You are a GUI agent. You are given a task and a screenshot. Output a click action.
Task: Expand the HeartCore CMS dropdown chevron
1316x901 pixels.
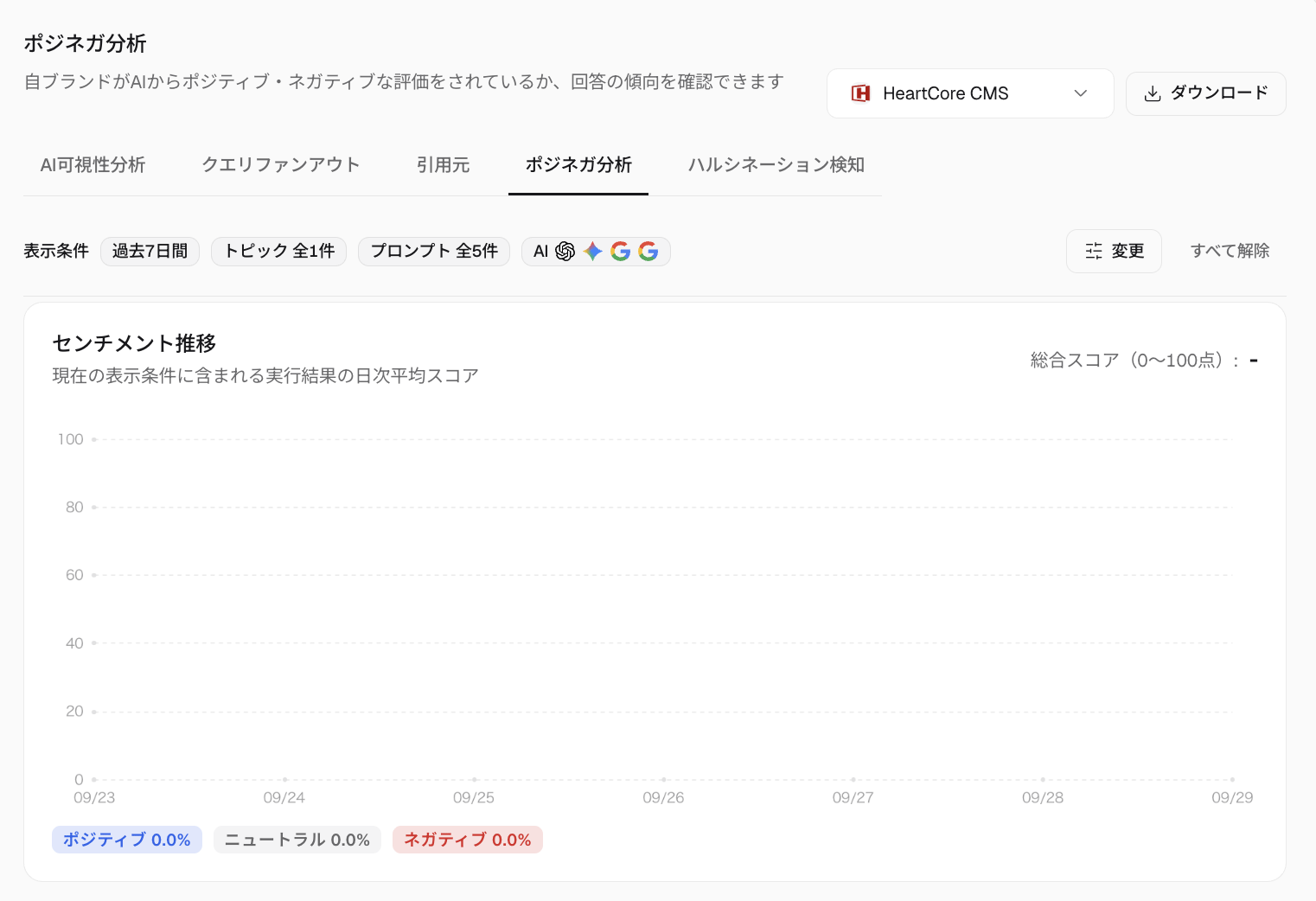pyautogui.click(x=1081, y=93)
